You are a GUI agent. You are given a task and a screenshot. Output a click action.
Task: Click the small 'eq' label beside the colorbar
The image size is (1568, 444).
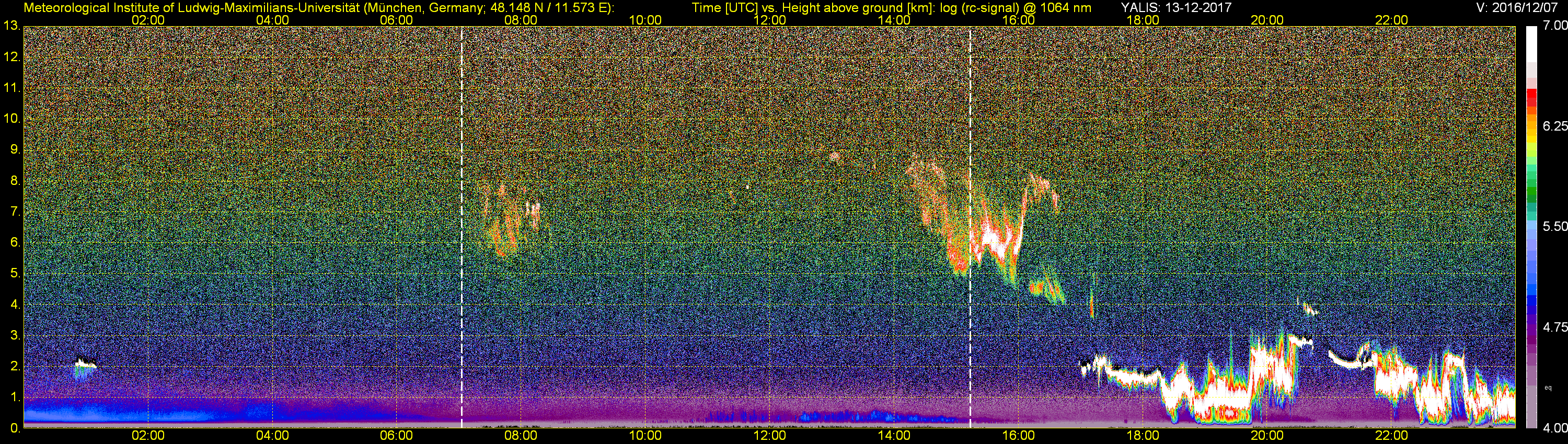click(1548, 388)
